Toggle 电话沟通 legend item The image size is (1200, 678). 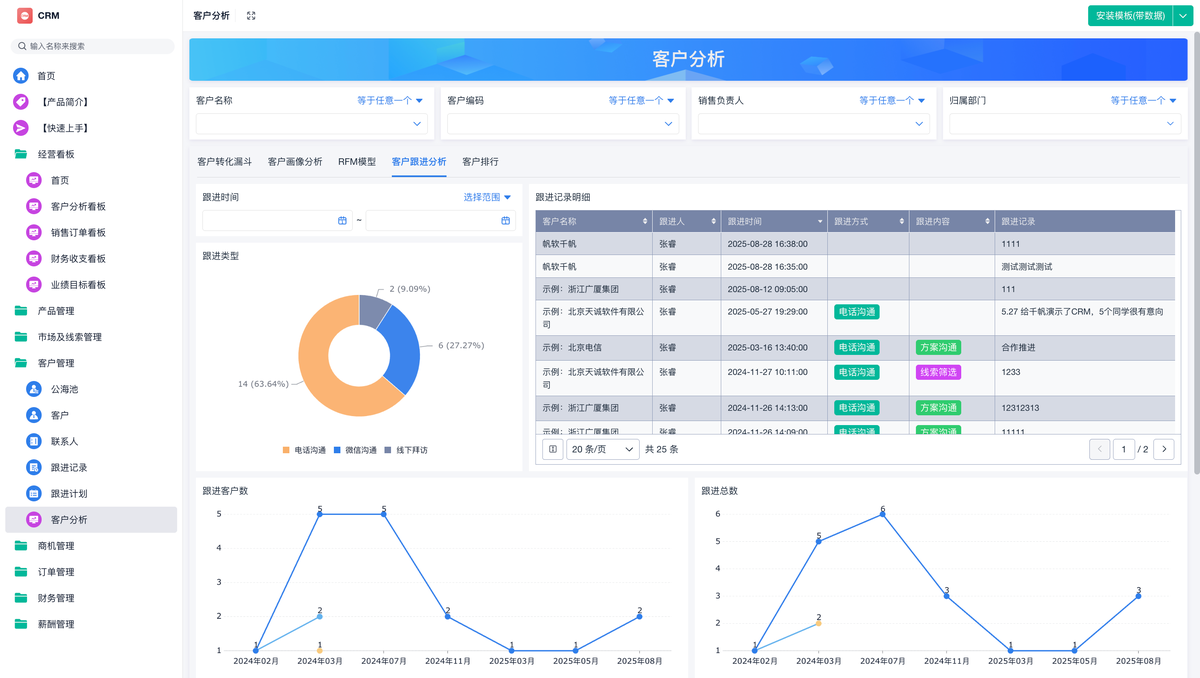[304, 450]
